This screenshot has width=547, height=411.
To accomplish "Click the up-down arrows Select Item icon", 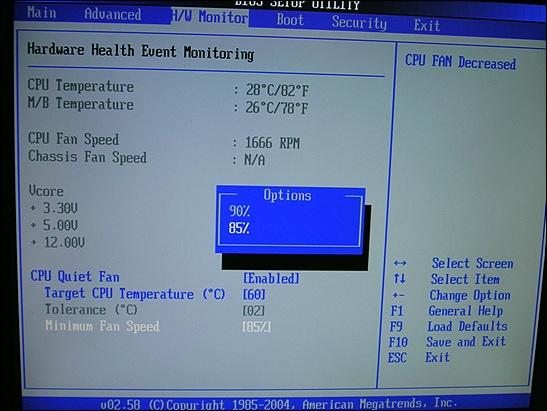I will [399, 278].
